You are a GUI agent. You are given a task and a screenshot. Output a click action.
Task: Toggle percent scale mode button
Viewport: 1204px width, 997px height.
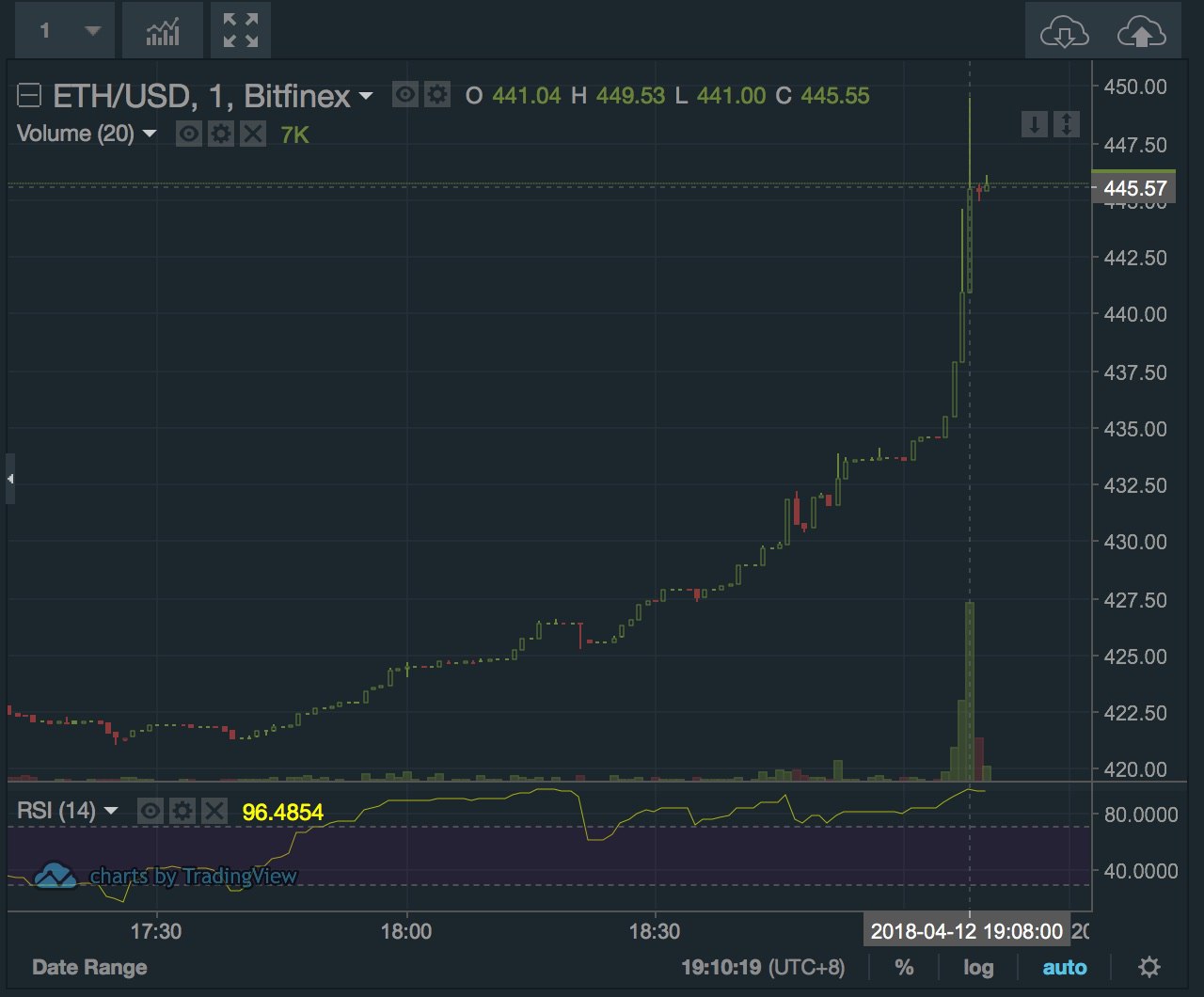click(903, 967)
